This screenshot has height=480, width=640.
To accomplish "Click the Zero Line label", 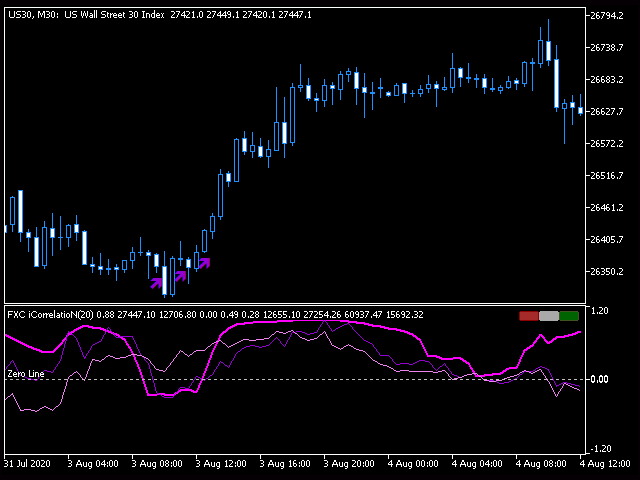I will (x=26, y=374).
